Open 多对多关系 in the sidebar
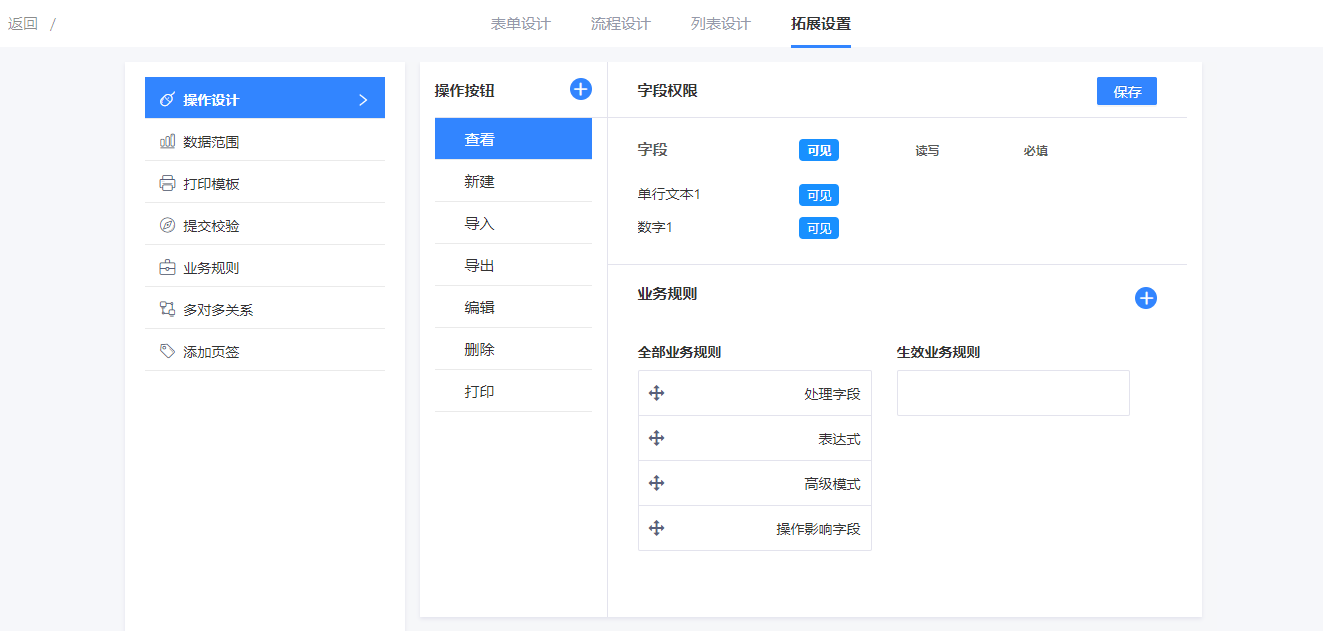Viewport: 1323px width, 631px height. pyautogui.click(x=218, y=310)
